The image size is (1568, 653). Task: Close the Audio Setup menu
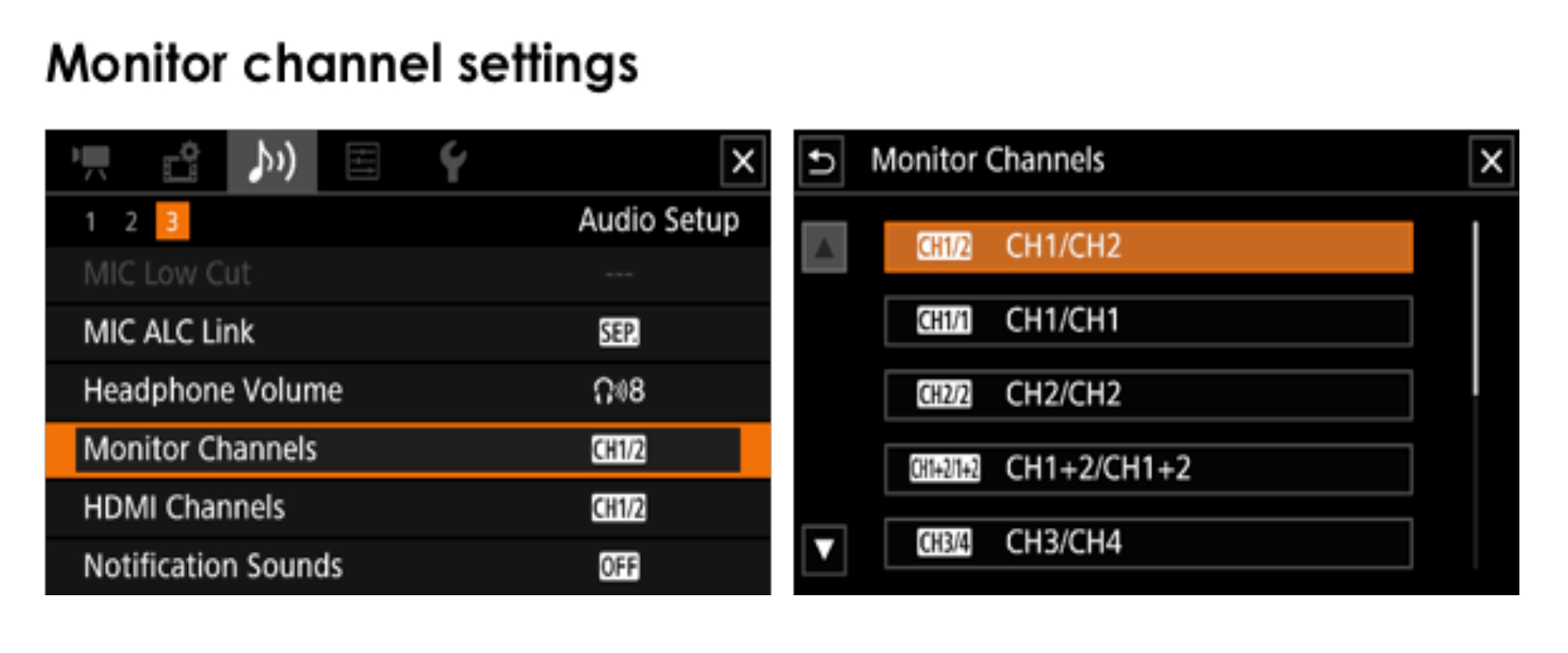coord(743,162)
